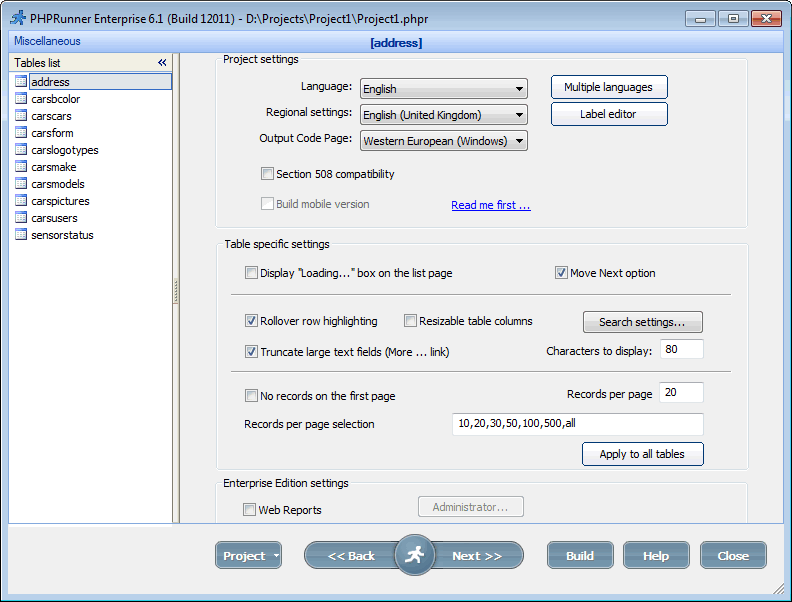The width and height of the screenshot is (792, 602).
Task: Click the Multiple languages button
Action: pos(609,87)
